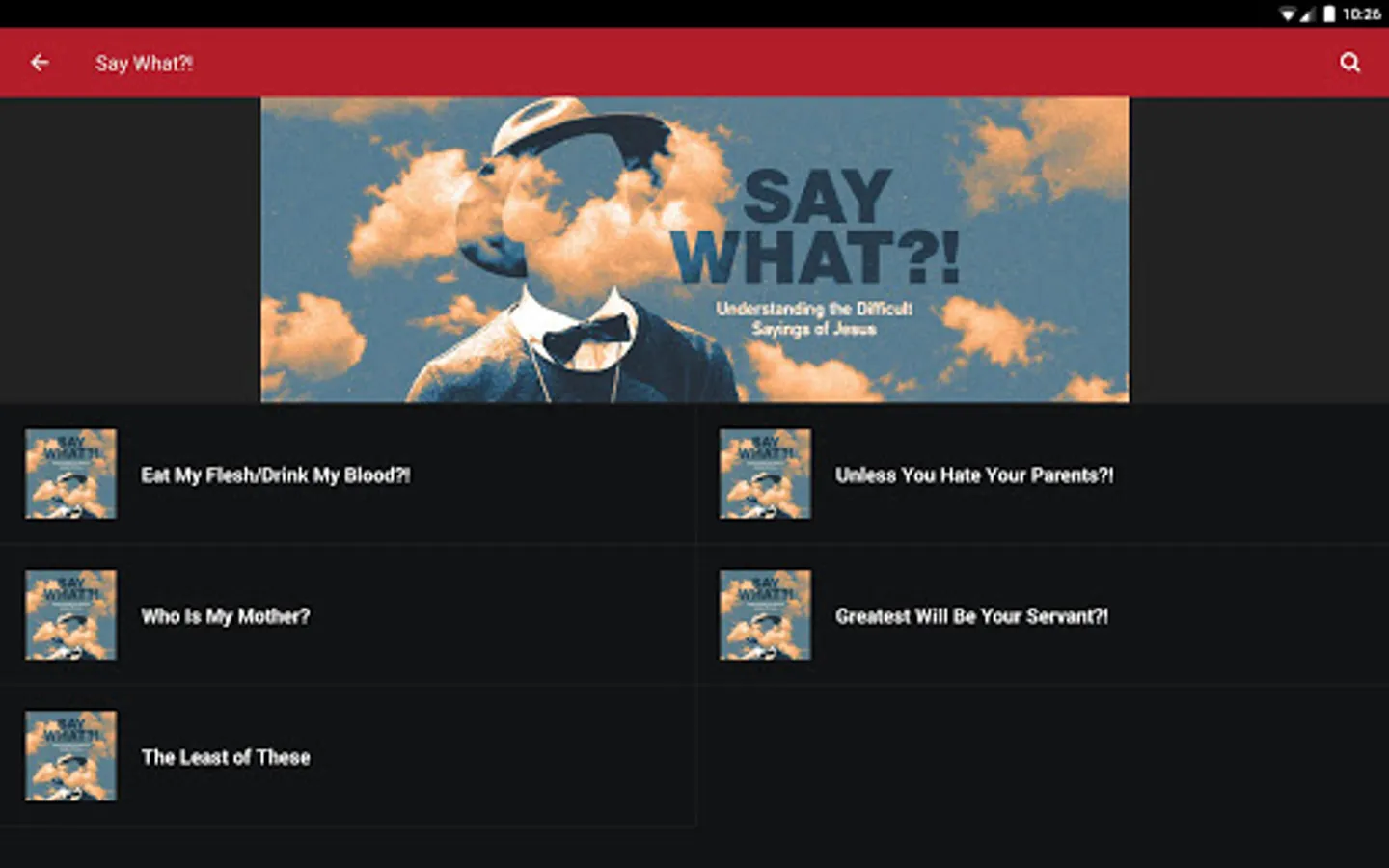
Task: Tap the cellular signal icon
Action: 1307,14
